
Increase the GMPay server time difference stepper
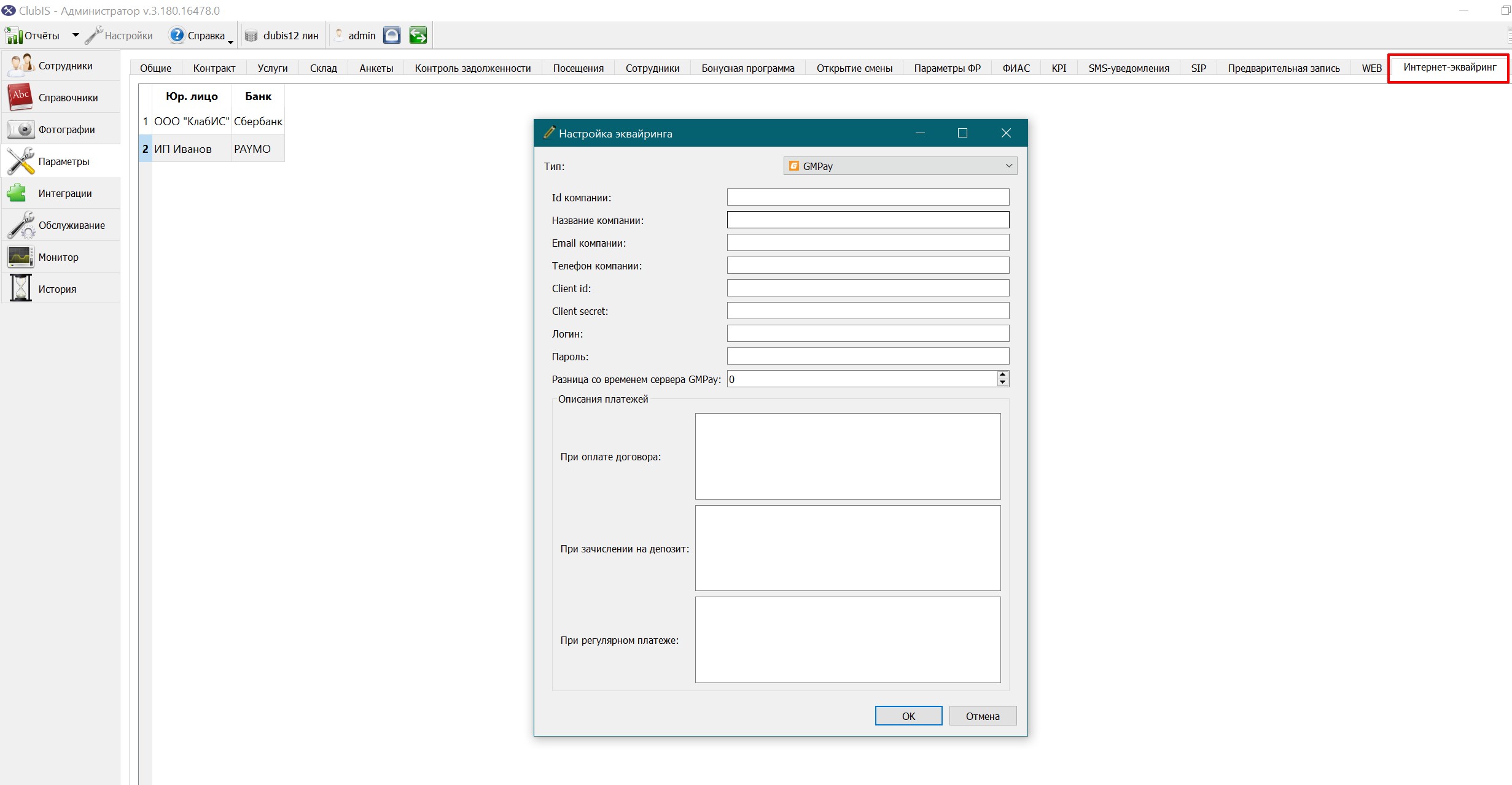coord(1002,374)
